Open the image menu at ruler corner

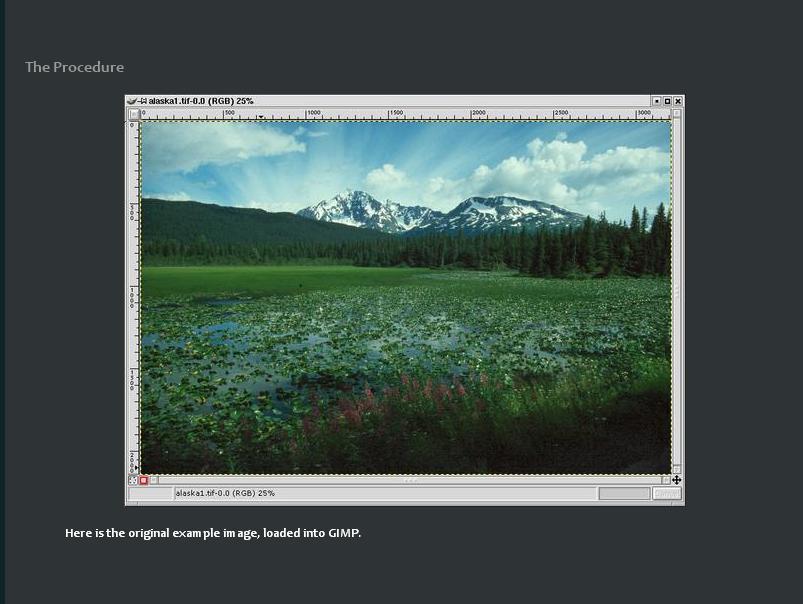point(133,114)
